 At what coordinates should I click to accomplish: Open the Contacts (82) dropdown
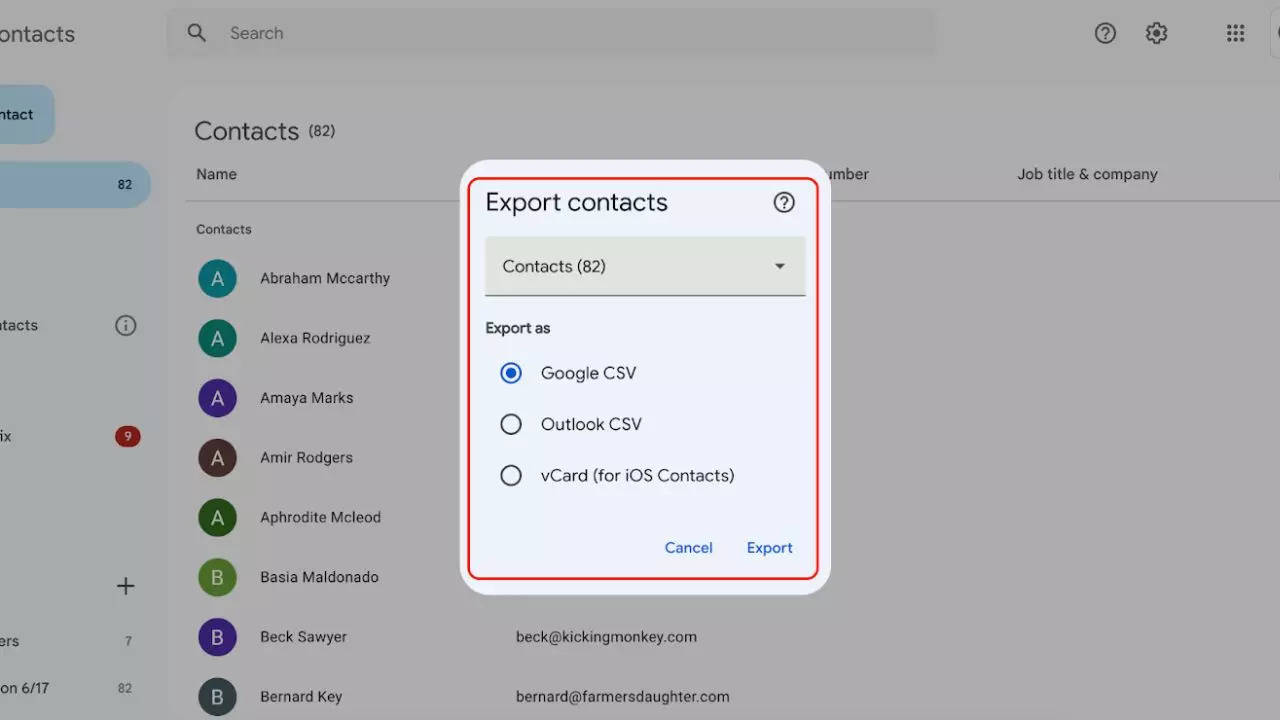tap(645, 266)
